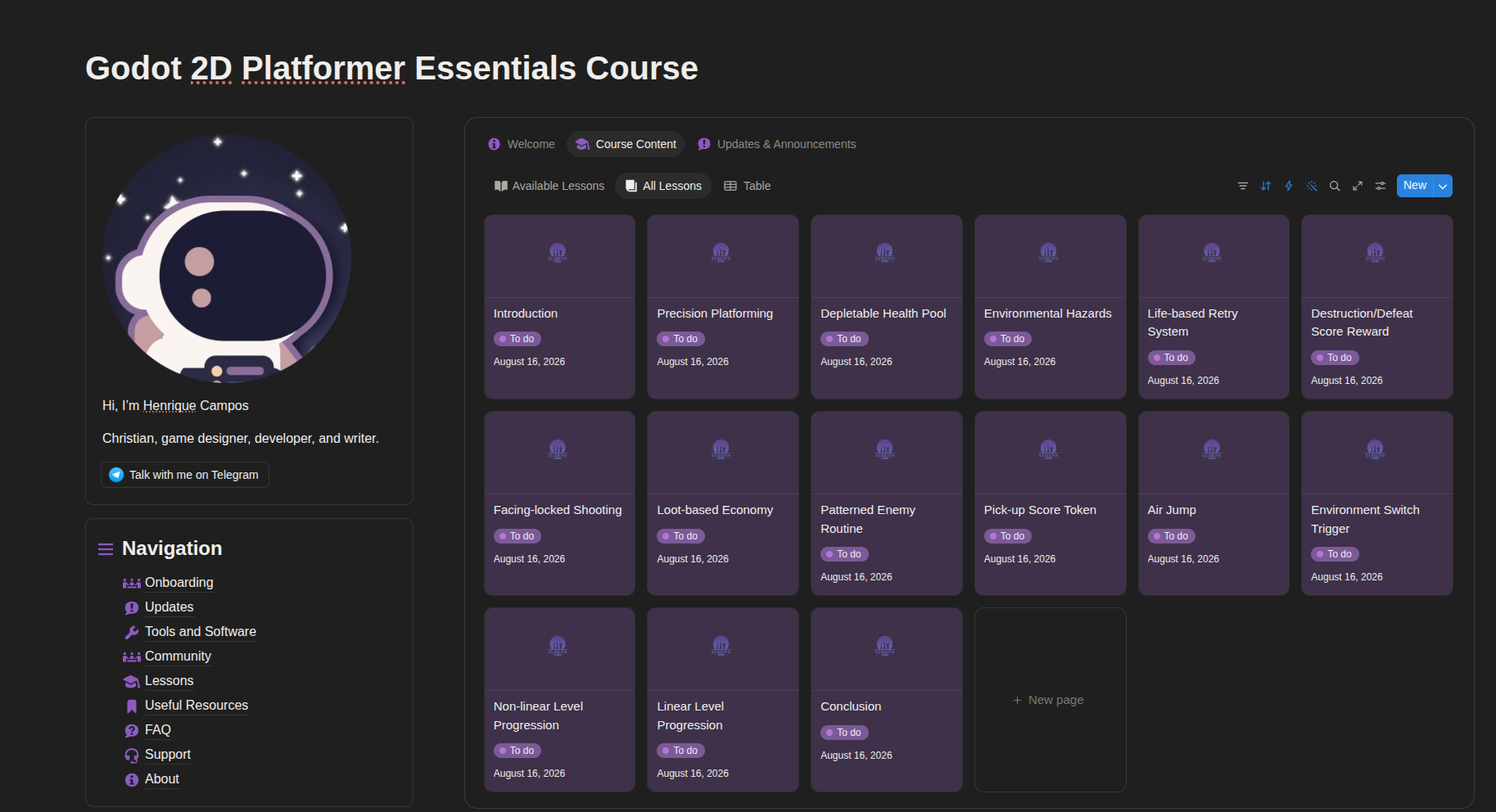Click the sort arrows icon
This screenshot has width=1496, height=812.
pos(1266,186)
